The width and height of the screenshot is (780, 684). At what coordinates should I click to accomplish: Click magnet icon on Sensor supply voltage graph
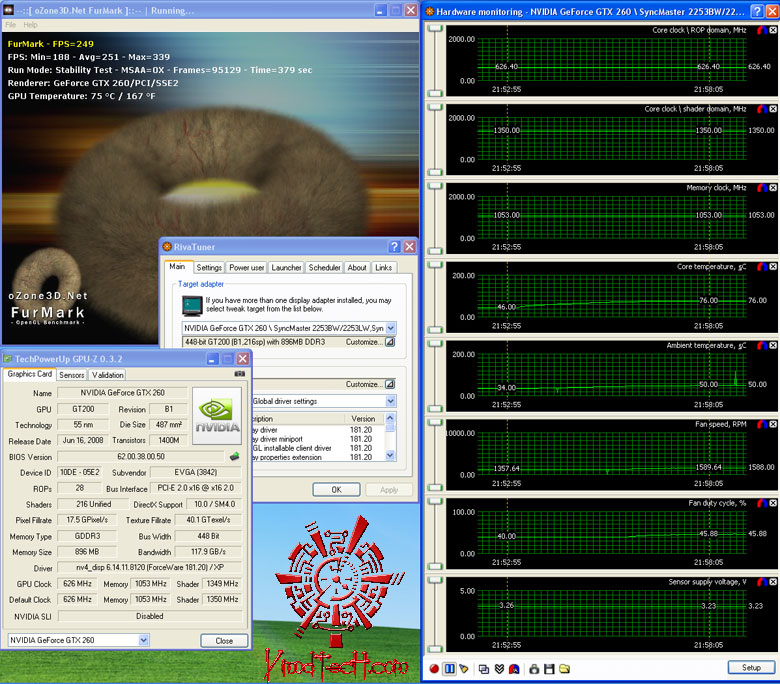tap(762, 582)
